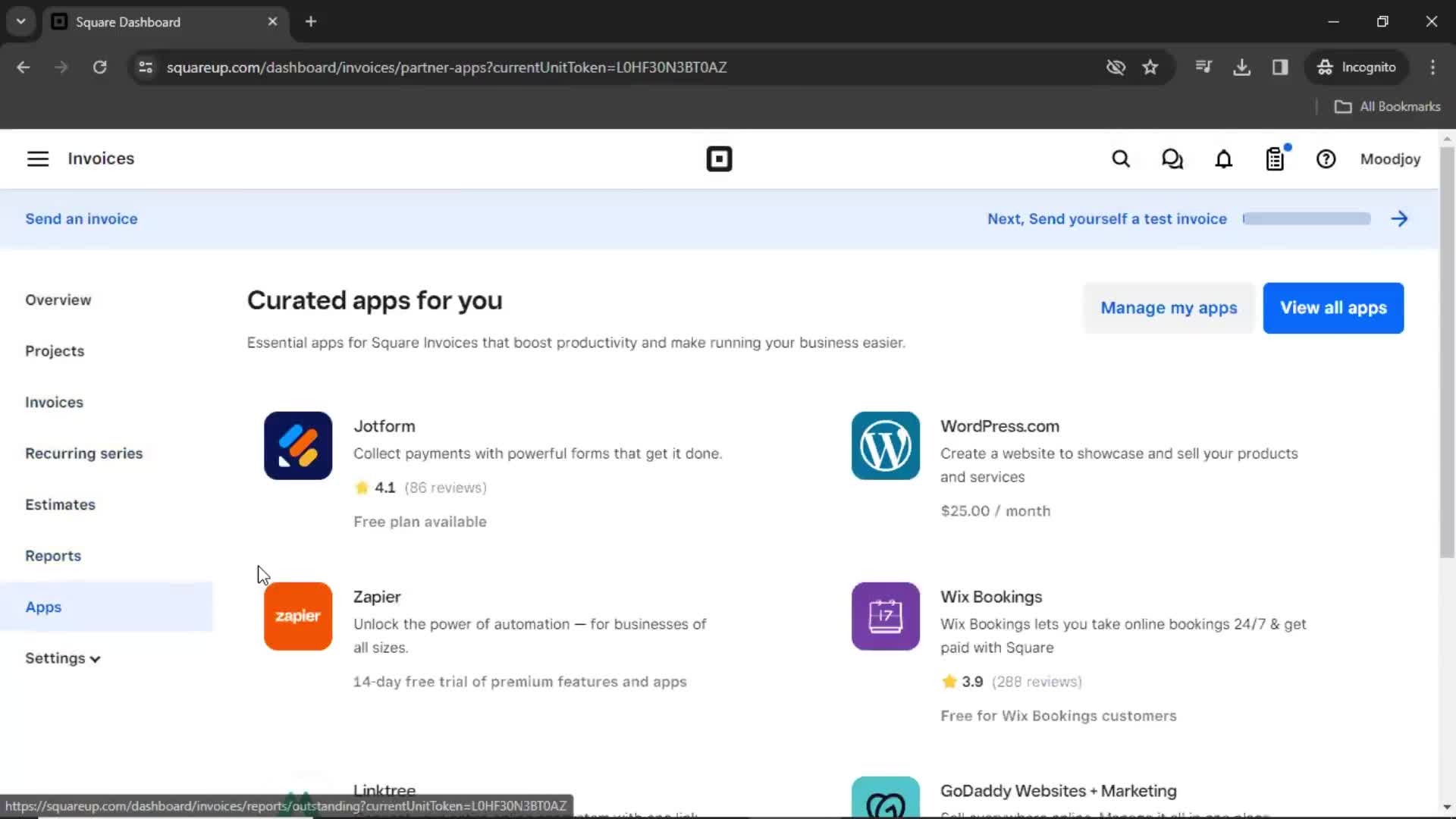This screenshot has width=1456, height=819.
Task: Go to Overview in sidebar
Action: pyautogui.click(x=58, y=300)
